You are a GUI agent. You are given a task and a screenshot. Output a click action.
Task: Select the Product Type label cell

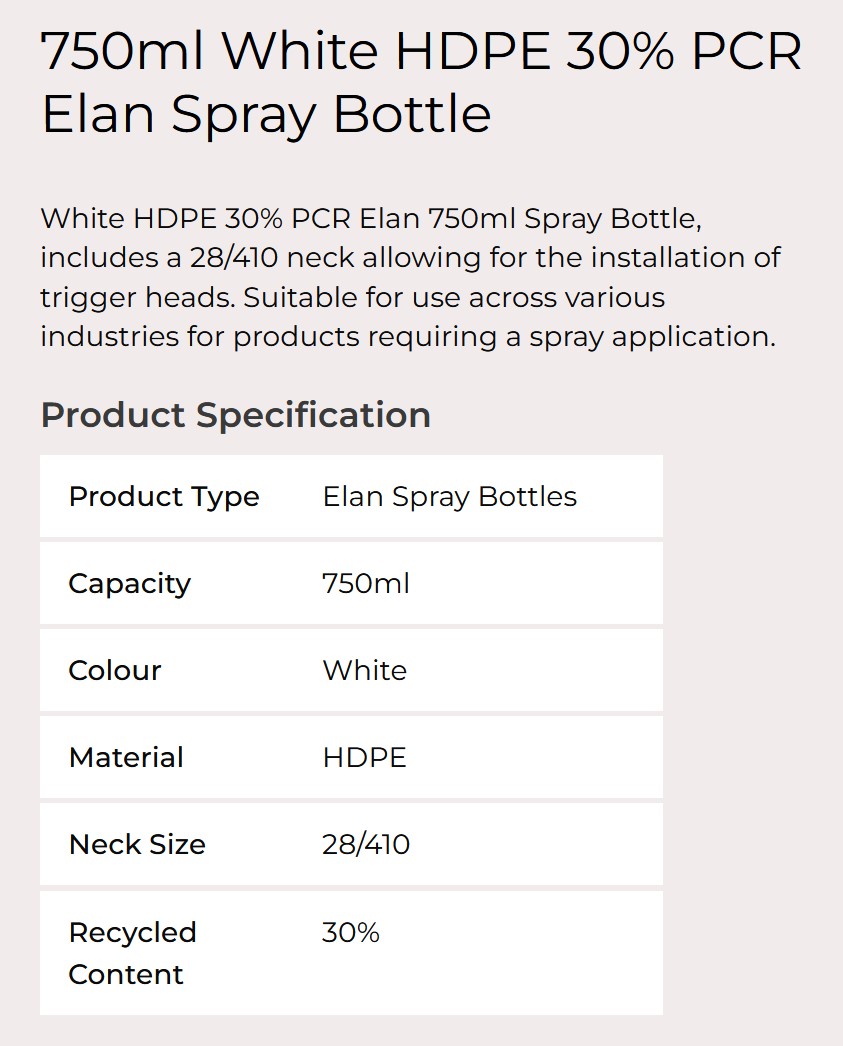164,497
